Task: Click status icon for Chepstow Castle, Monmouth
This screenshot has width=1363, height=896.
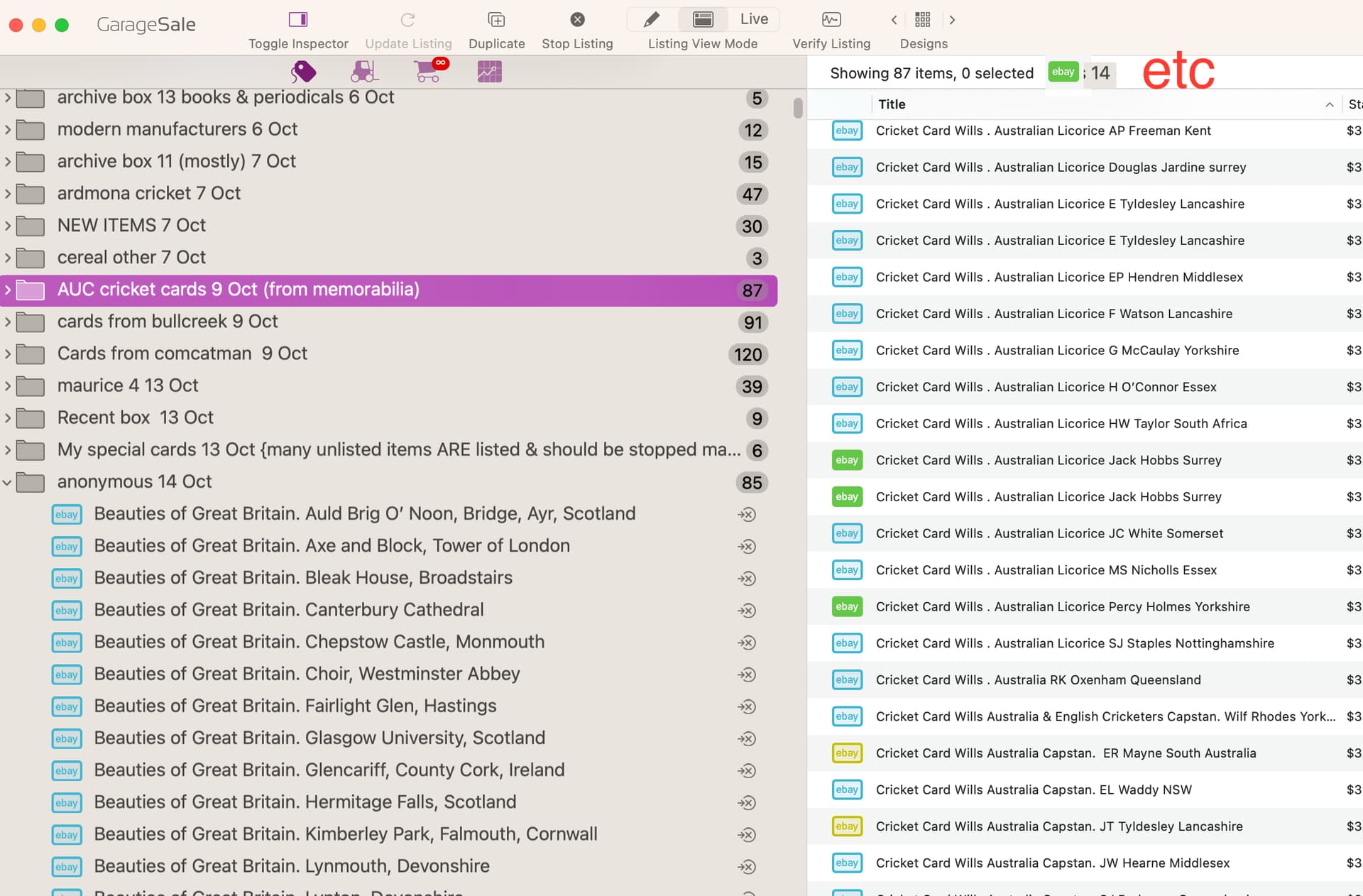Action: [747, 643]
